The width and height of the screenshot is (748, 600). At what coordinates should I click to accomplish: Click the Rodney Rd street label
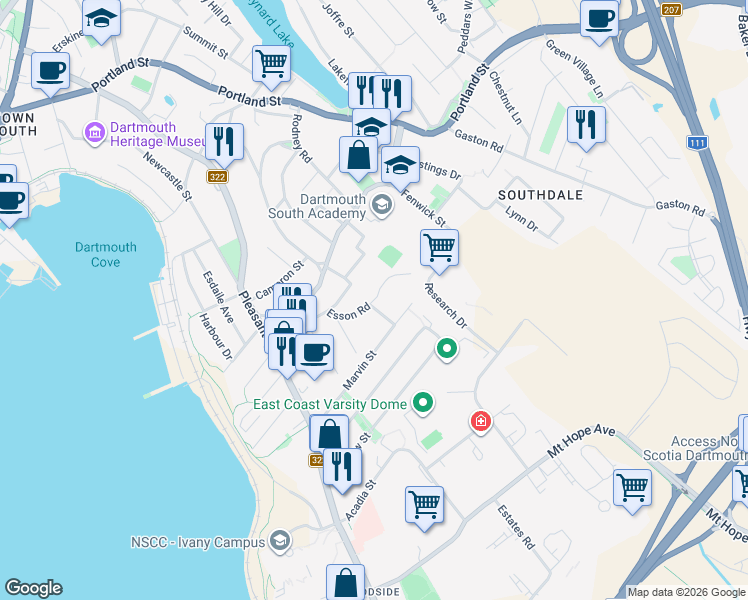pyautogui.click(x=301, y=138)
